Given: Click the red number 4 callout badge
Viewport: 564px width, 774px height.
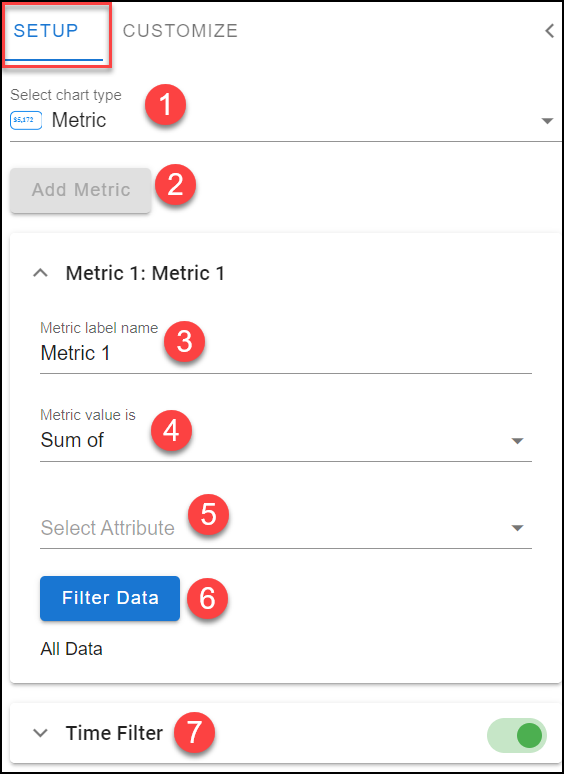Looking at the screenshot, I should point(171,430).
